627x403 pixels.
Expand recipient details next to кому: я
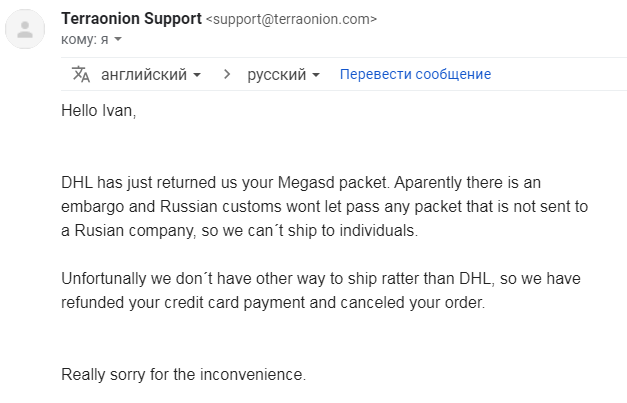coord(118,39)
